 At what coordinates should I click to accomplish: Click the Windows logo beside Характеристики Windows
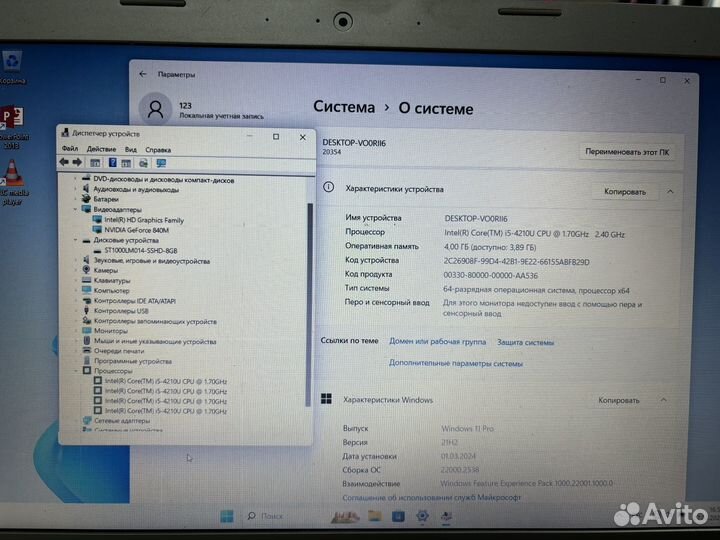(x=326, y=399)
